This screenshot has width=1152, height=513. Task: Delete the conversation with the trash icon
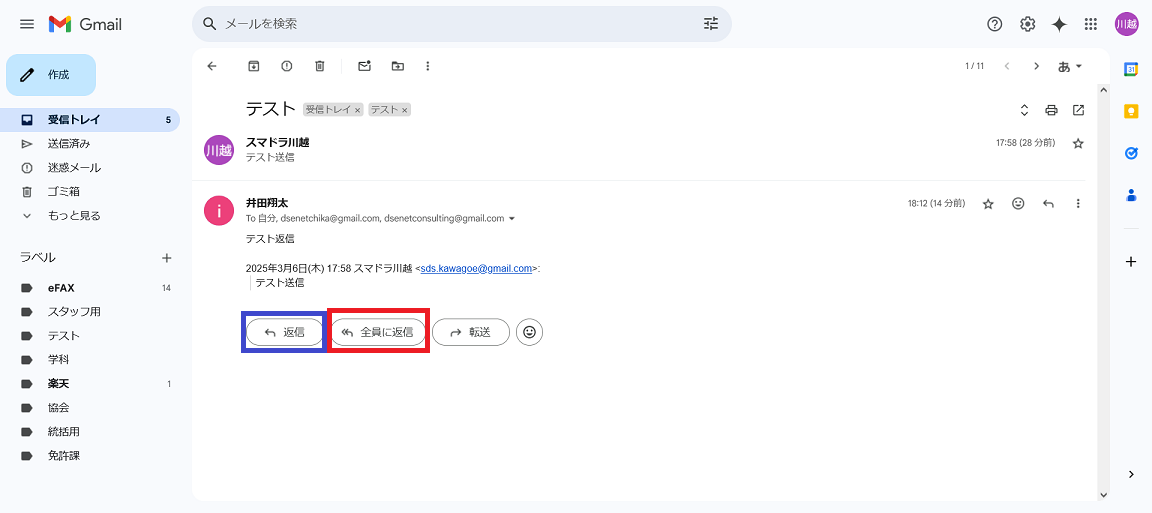point(320,66)
